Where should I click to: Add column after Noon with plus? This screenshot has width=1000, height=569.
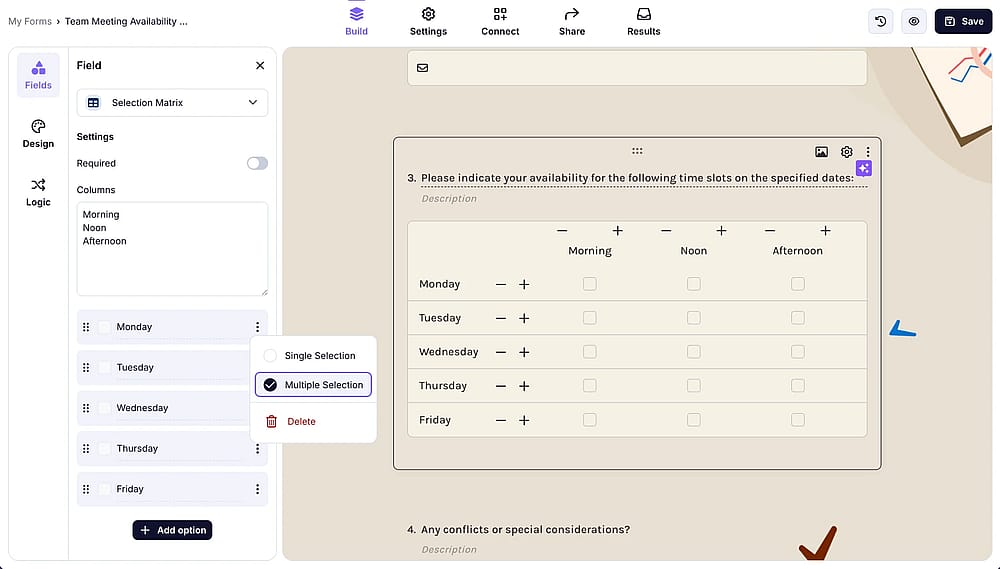tap(721, 231)
